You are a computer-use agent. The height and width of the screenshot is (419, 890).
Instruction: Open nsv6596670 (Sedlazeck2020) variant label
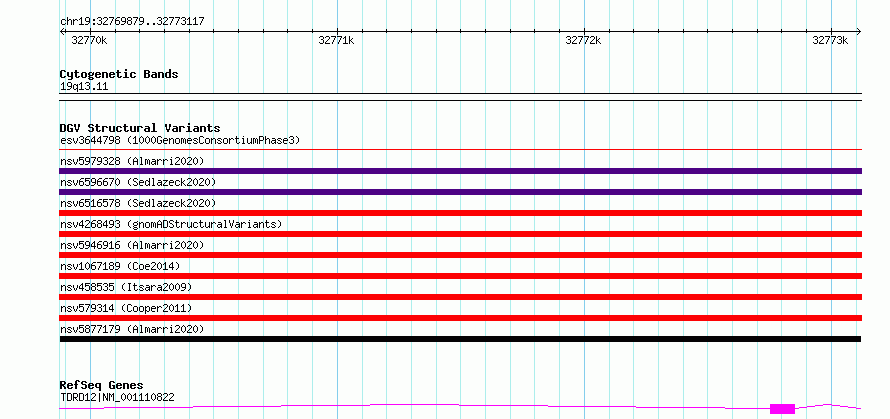138,182
